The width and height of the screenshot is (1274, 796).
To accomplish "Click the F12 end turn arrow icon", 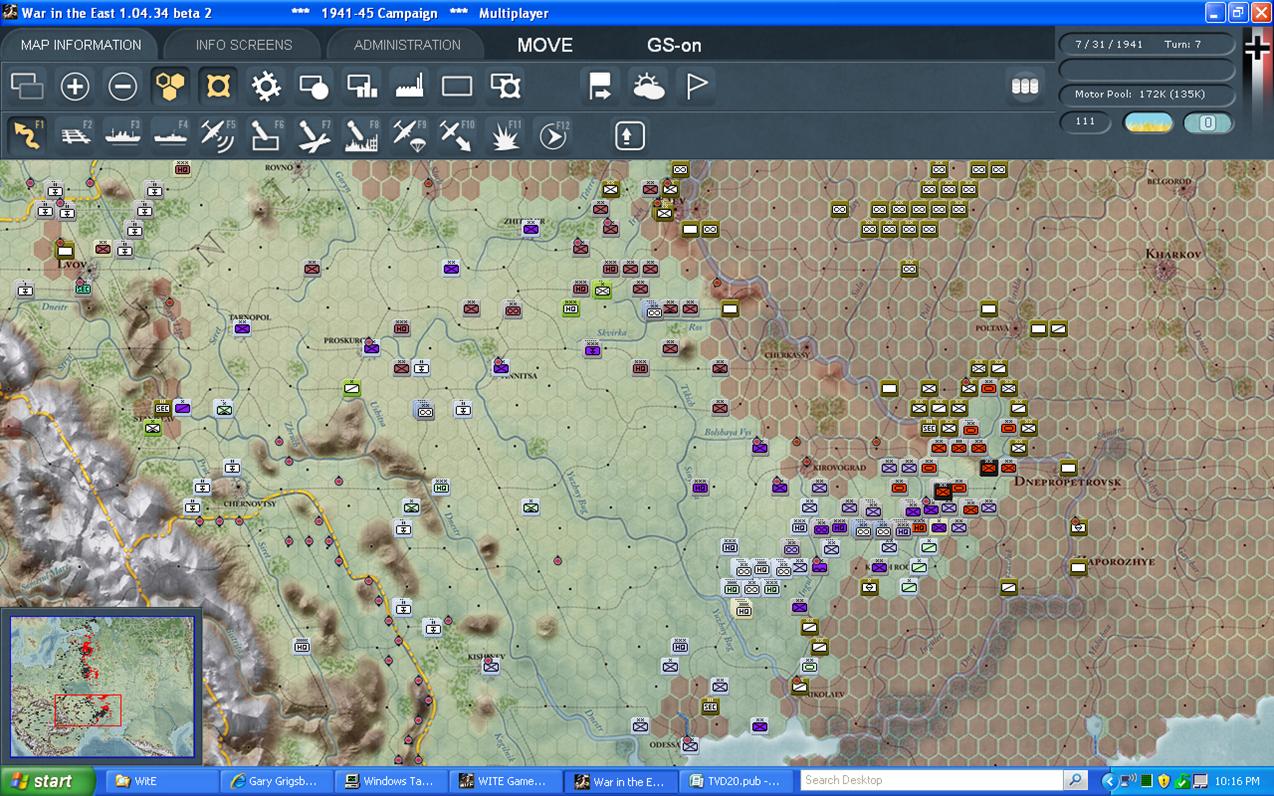I will coord(553,135).
